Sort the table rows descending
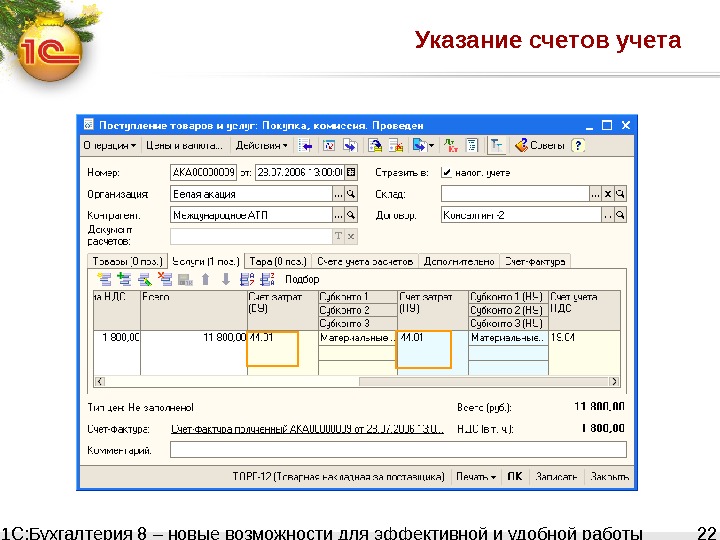 click(x=267, y=279)
